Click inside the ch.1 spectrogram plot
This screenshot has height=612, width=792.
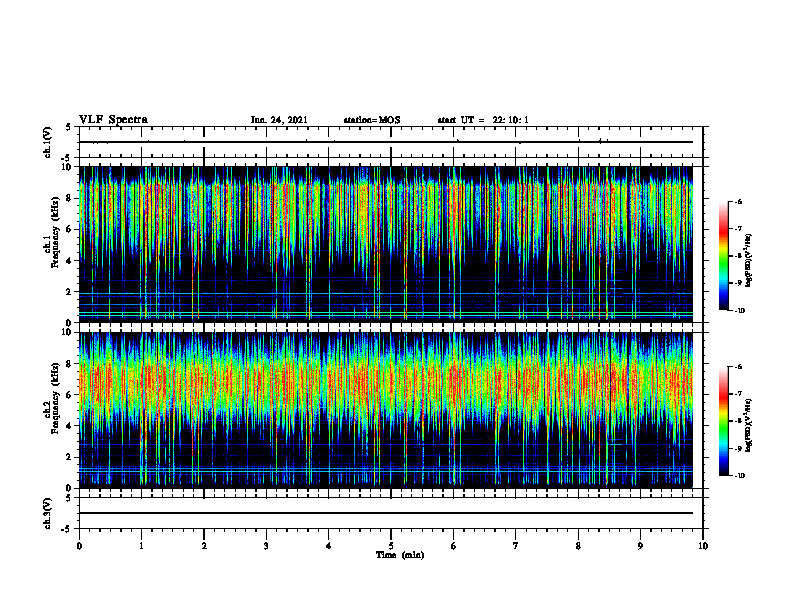386,244
